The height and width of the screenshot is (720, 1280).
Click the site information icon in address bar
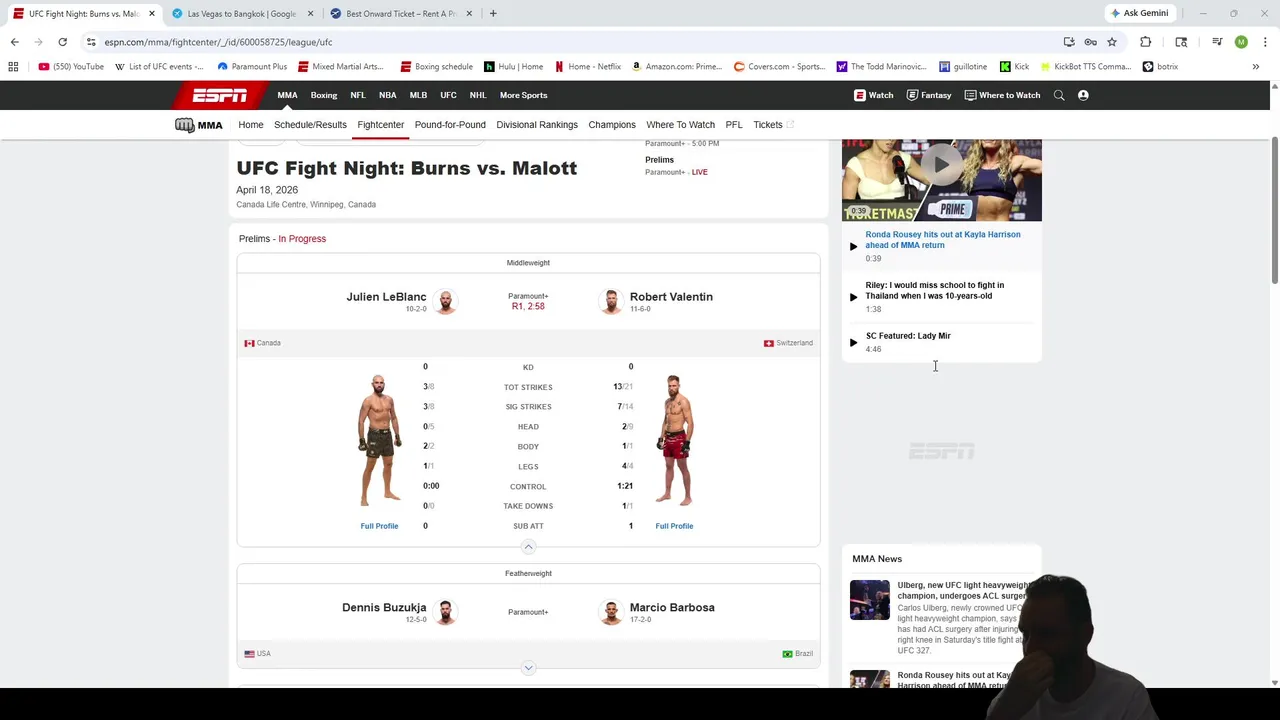[91, 42]
